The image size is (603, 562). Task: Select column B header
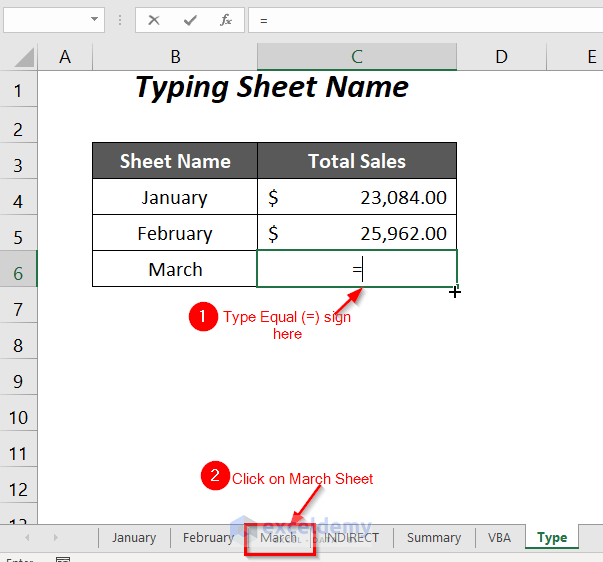(175, 57)
